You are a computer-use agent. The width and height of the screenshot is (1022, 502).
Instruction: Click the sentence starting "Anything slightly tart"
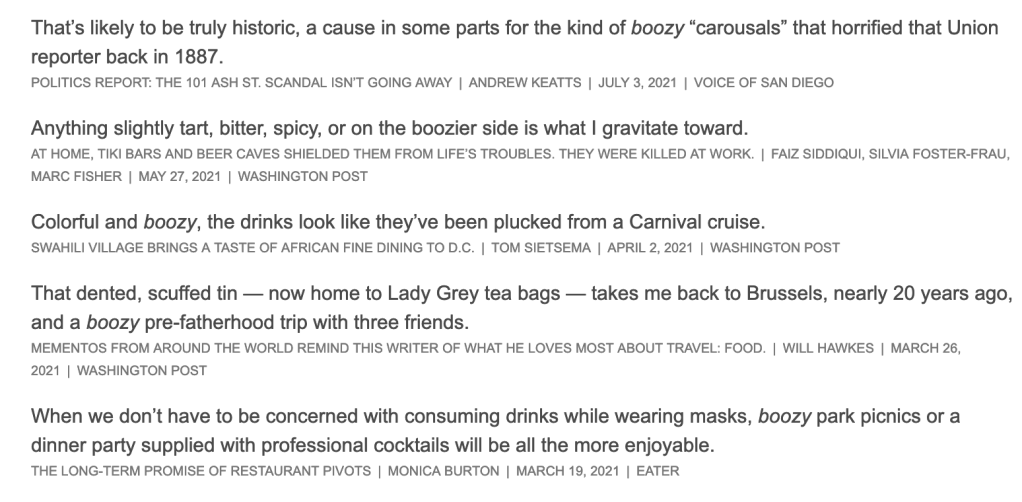pos(389,130)
